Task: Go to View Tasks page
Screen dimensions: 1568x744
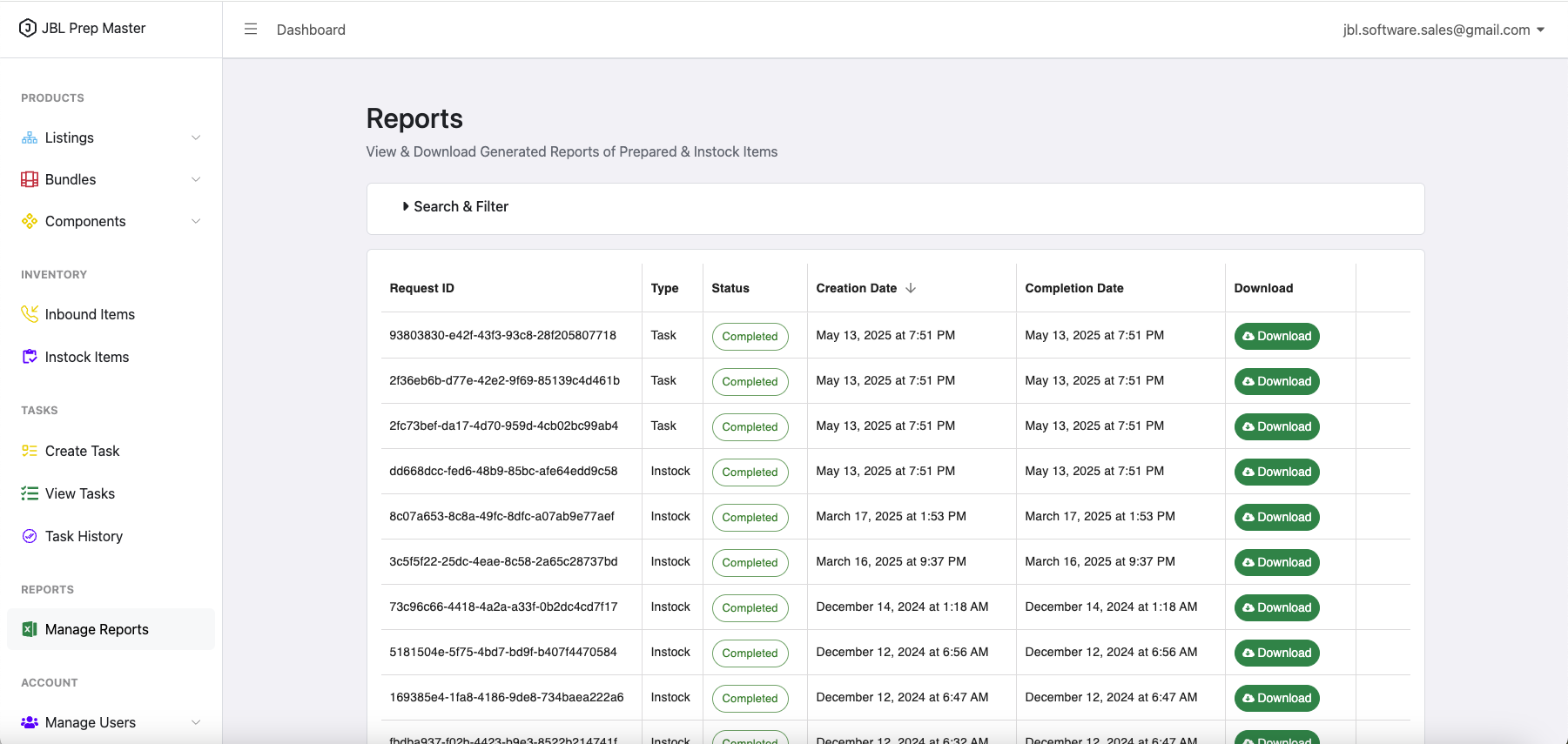Action: point(111,493)
